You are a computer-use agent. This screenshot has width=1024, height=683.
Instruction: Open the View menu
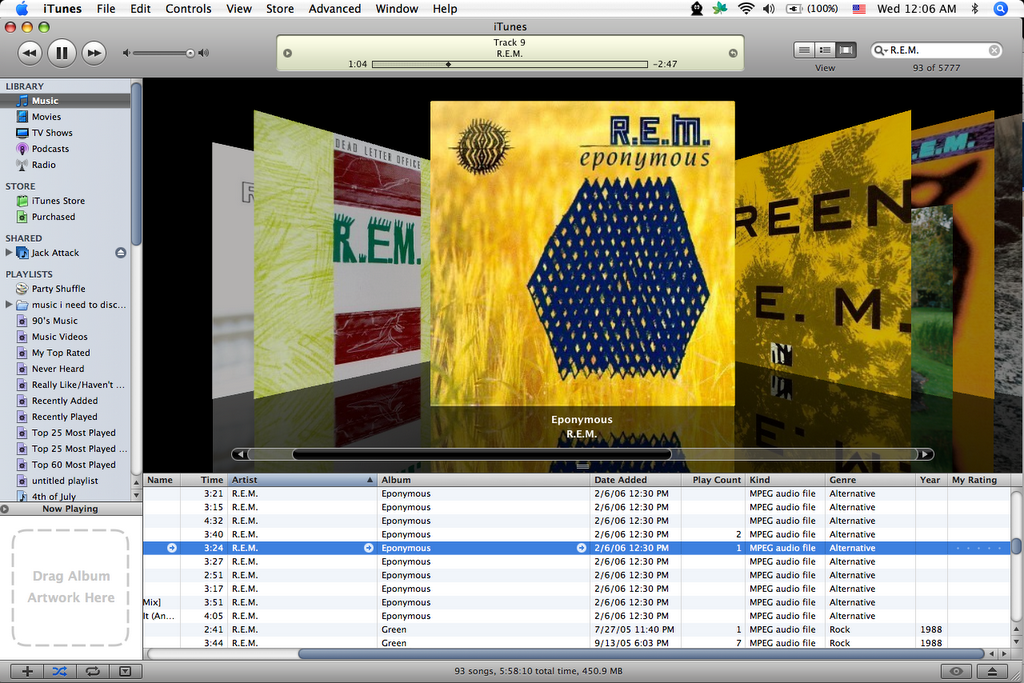click(x=239, y=8)
